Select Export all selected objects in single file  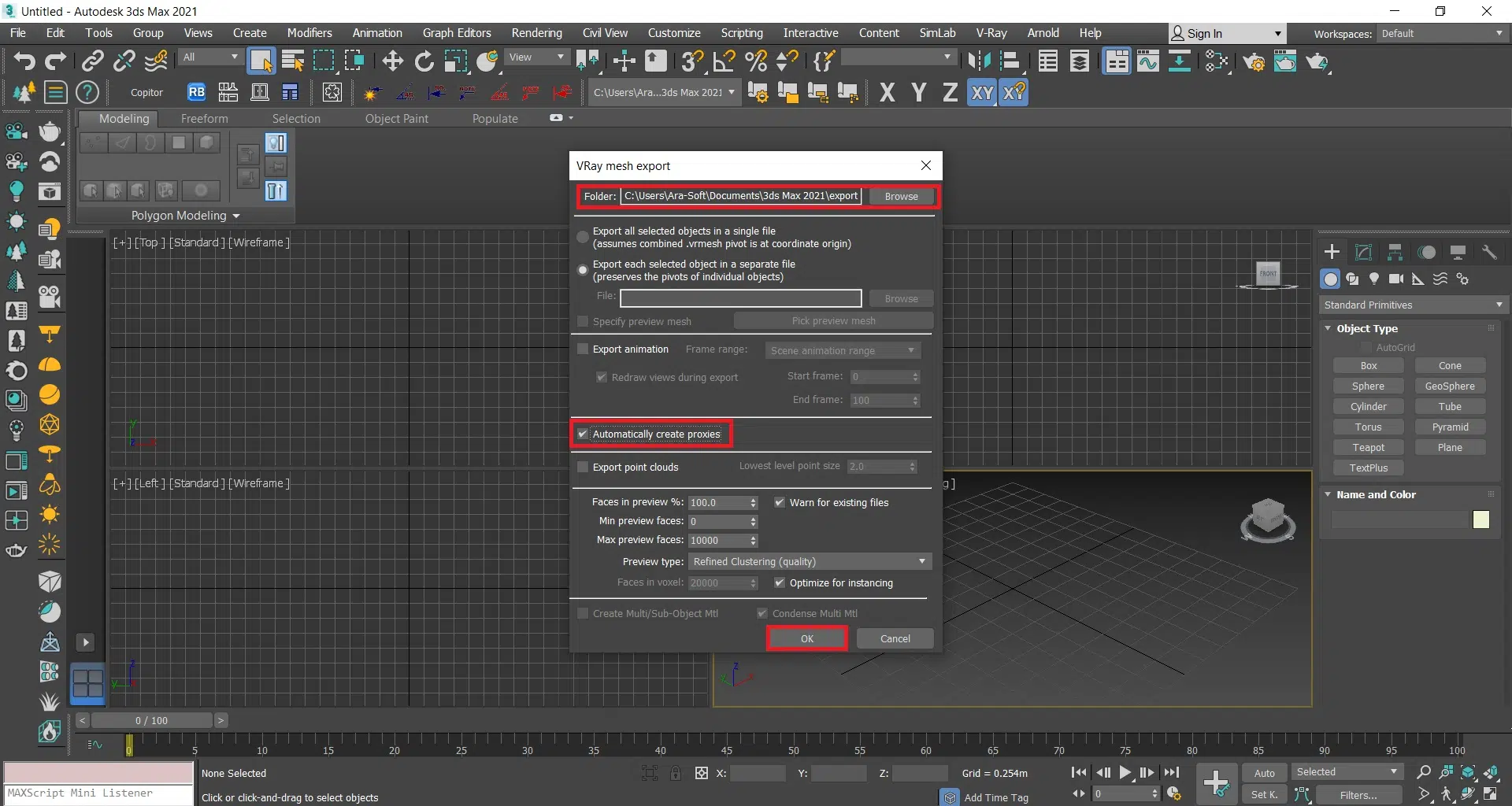[x=583, y=237]
